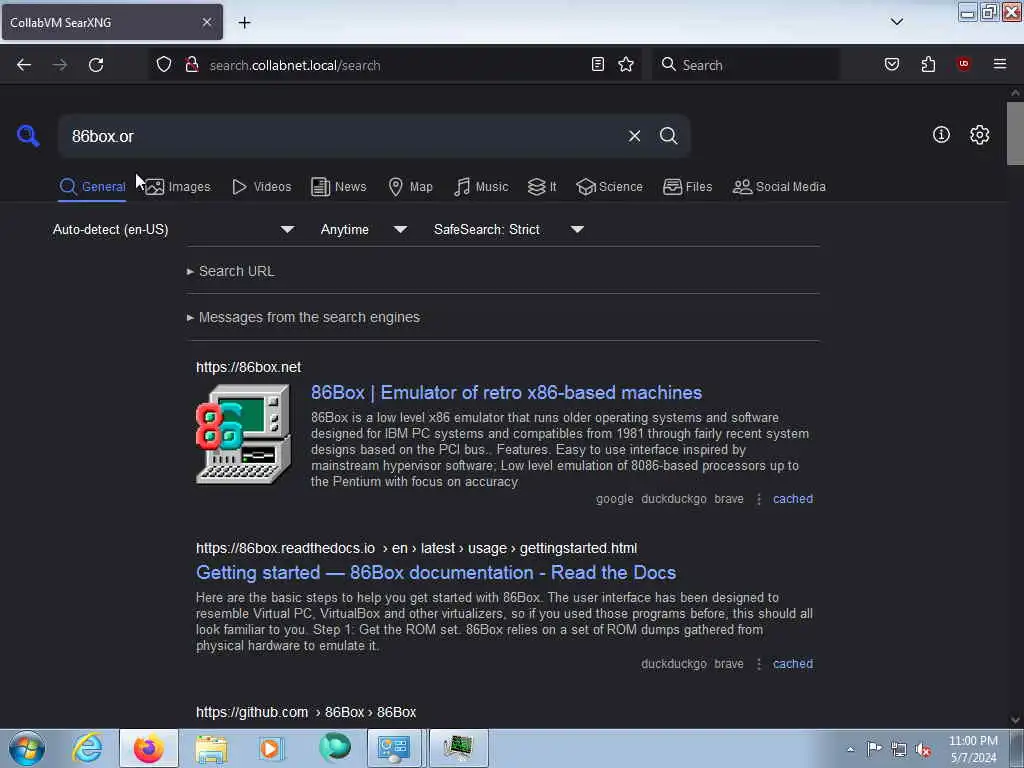Click the github.com 86Box result URL

point(306,712)
